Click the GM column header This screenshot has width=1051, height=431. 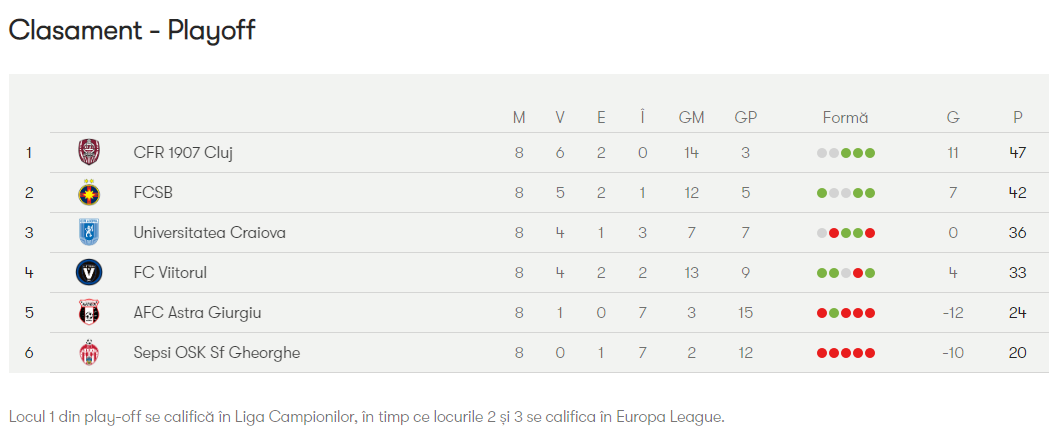(x=691, y=118)
